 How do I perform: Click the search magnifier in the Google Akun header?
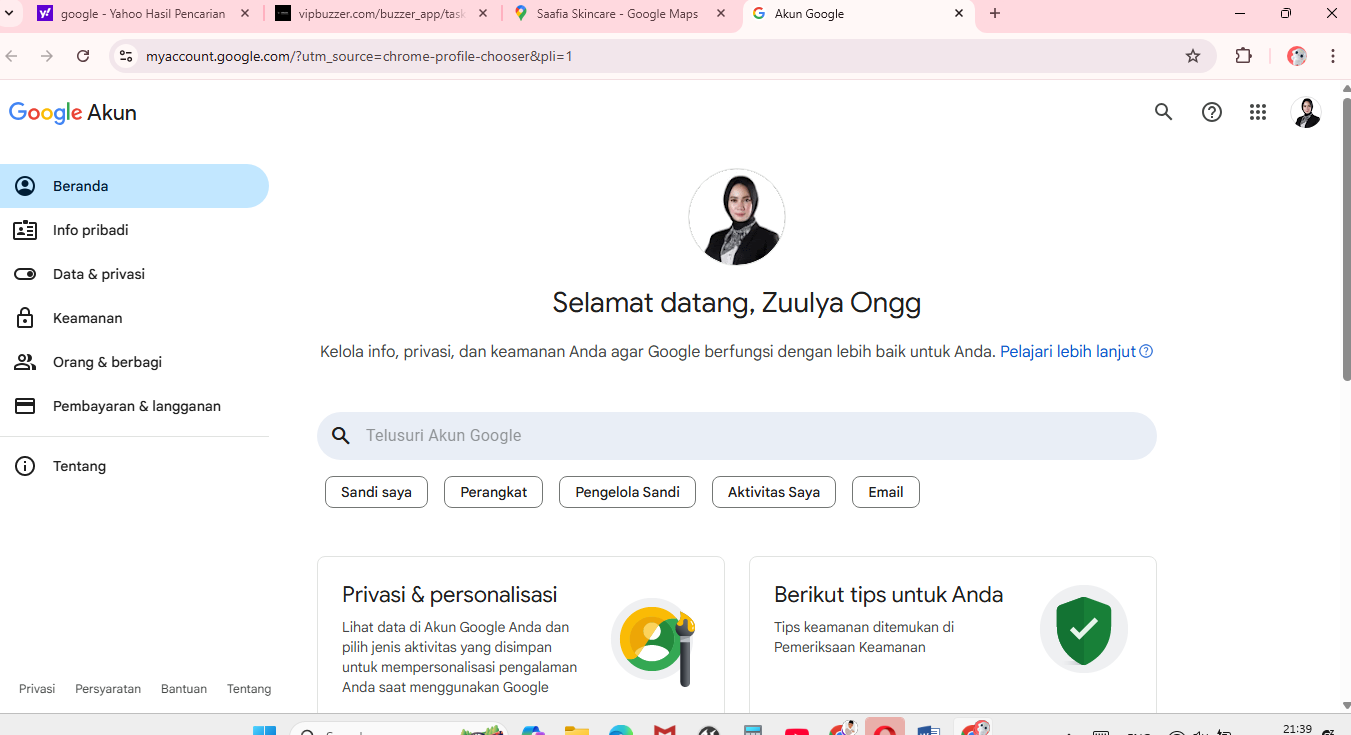coord(1163,112)
